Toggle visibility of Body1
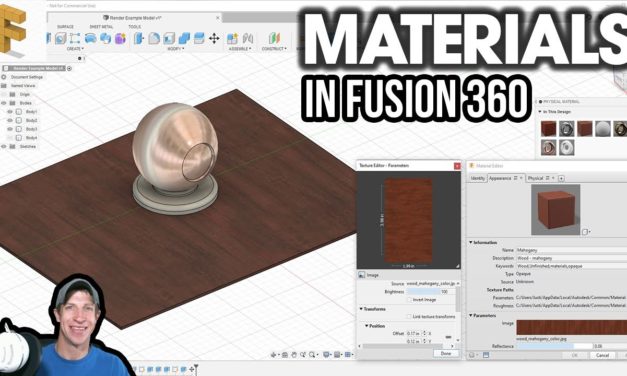The height and width of the screenshot is (376, 627). pyautogui.click(x=10, y=112)
